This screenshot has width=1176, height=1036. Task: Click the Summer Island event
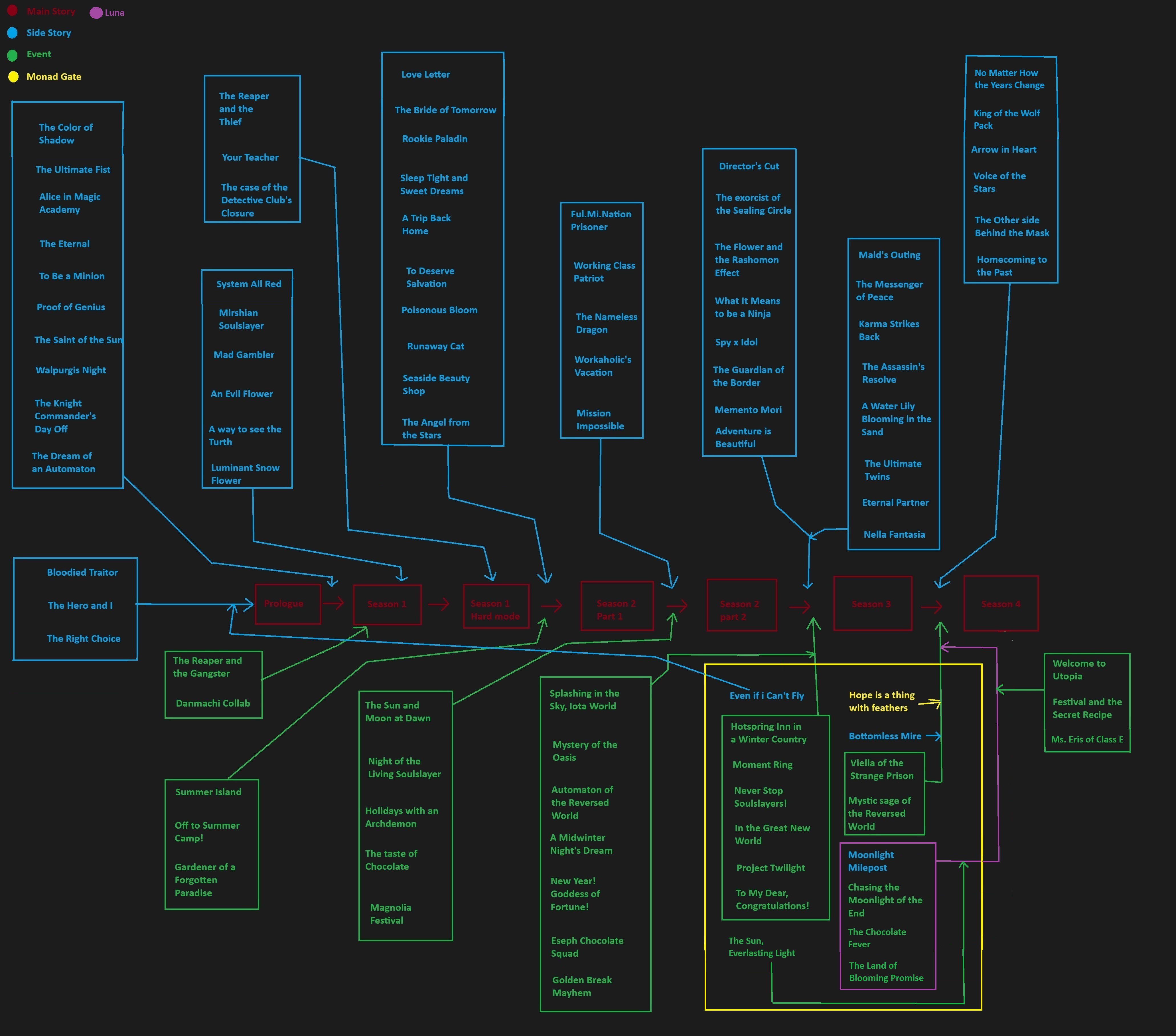point(208,792)
